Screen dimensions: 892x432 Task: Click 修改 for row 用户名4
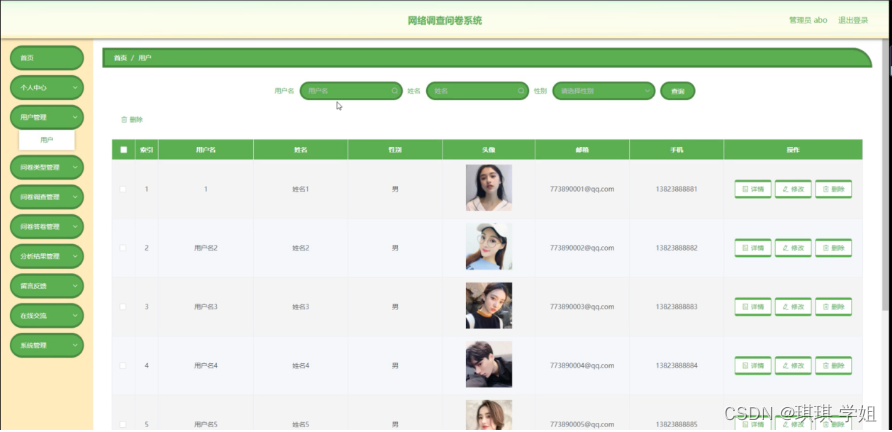tap(793, 365)
